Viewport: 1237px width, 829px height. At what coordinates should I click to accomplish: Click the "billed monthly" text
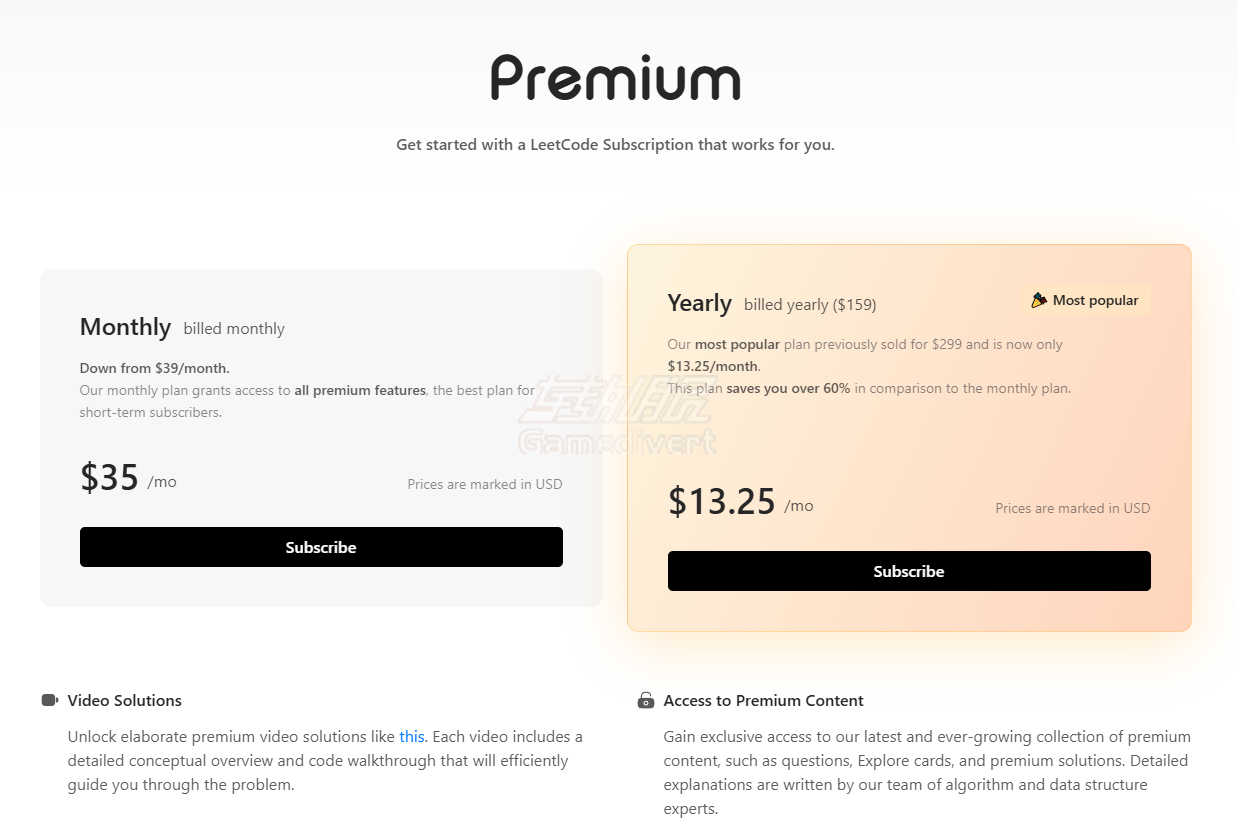tap(234, 329)
